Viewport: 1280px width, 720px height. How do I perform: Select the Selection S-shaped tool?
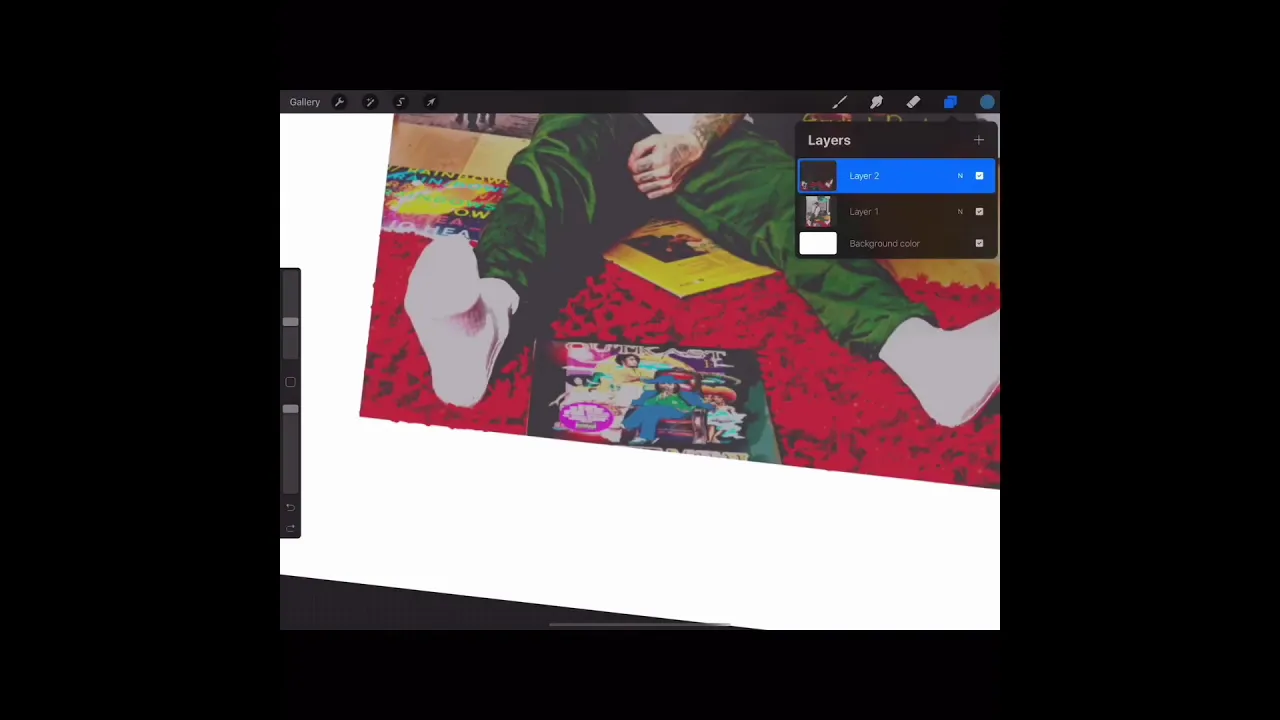400,102
